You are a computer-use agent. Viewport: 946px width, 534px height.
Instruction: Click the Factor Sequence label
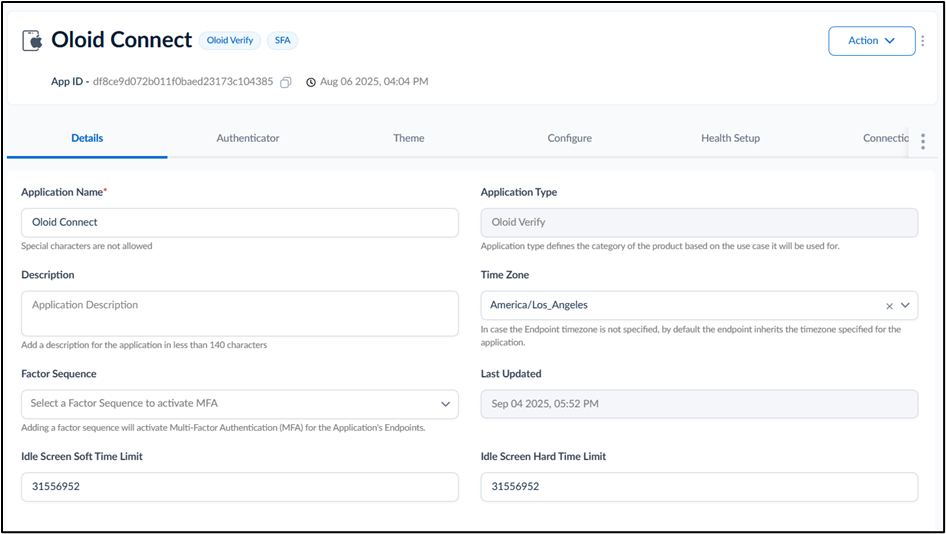coord(59,374)
